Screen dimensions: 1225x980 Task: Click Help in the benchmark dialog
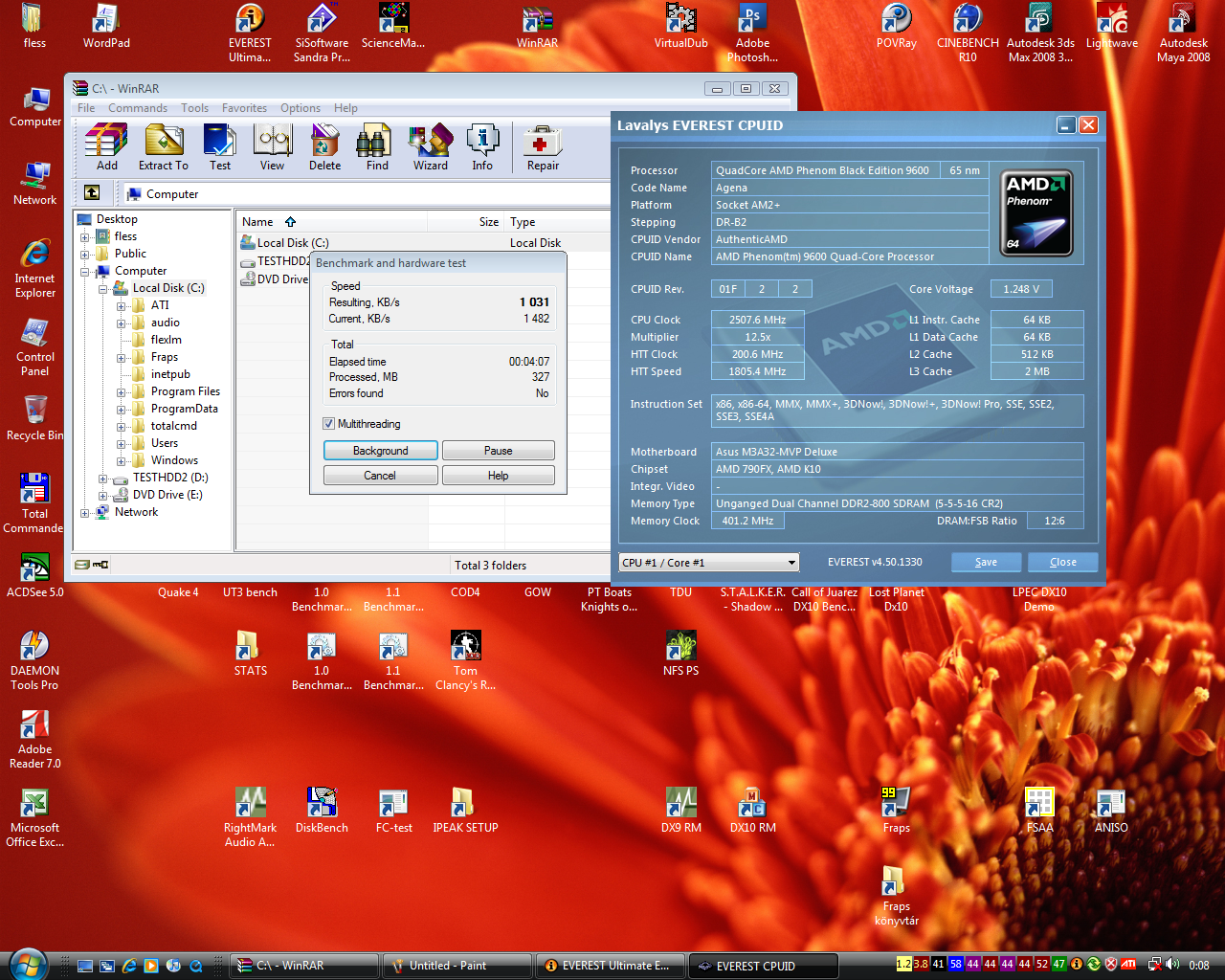coord(499,475)
